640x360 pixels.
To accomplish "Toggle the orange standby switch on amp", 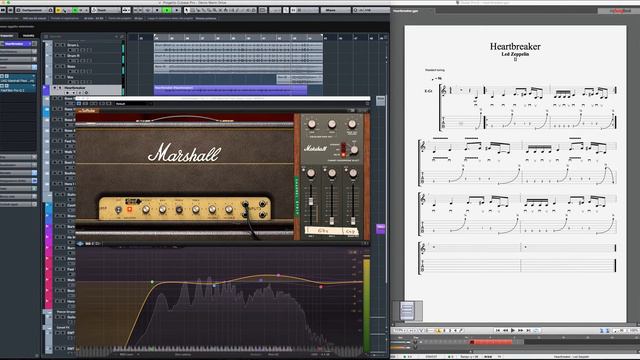I will coord(129,209).
